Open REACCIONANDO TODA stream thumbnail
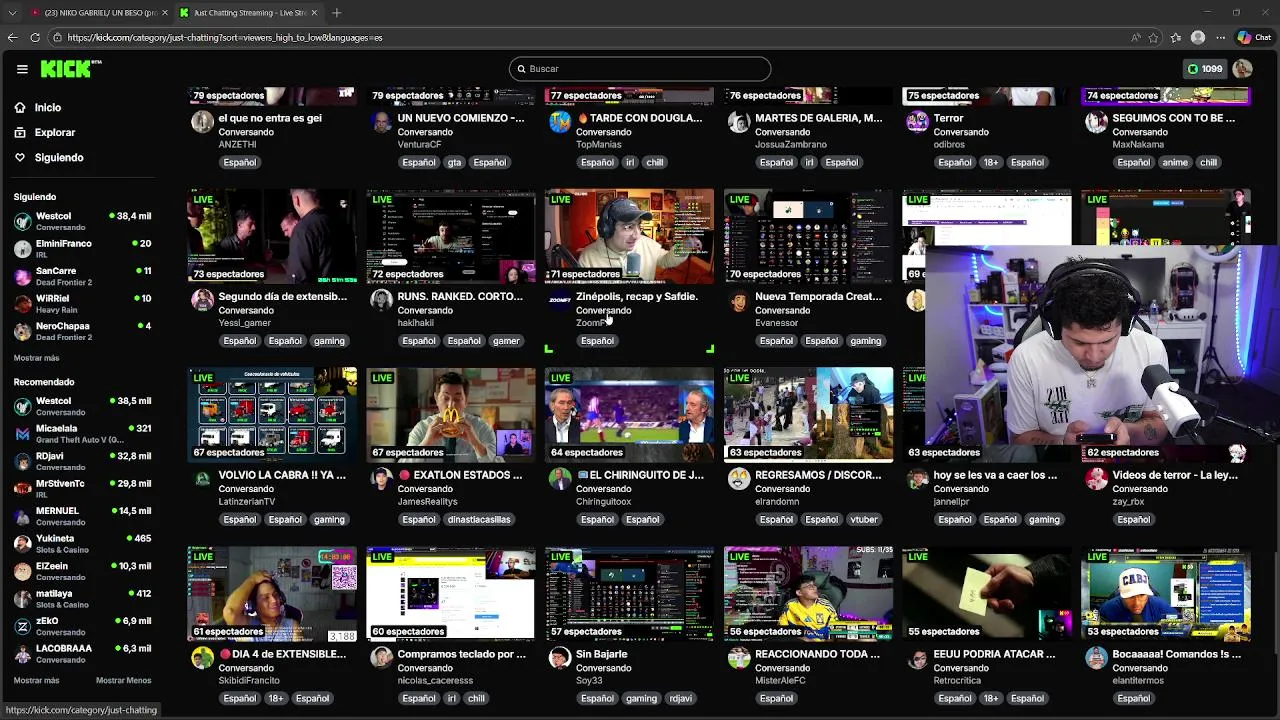The width and height of the screenshot is (1280, 720). pos(808,594)
